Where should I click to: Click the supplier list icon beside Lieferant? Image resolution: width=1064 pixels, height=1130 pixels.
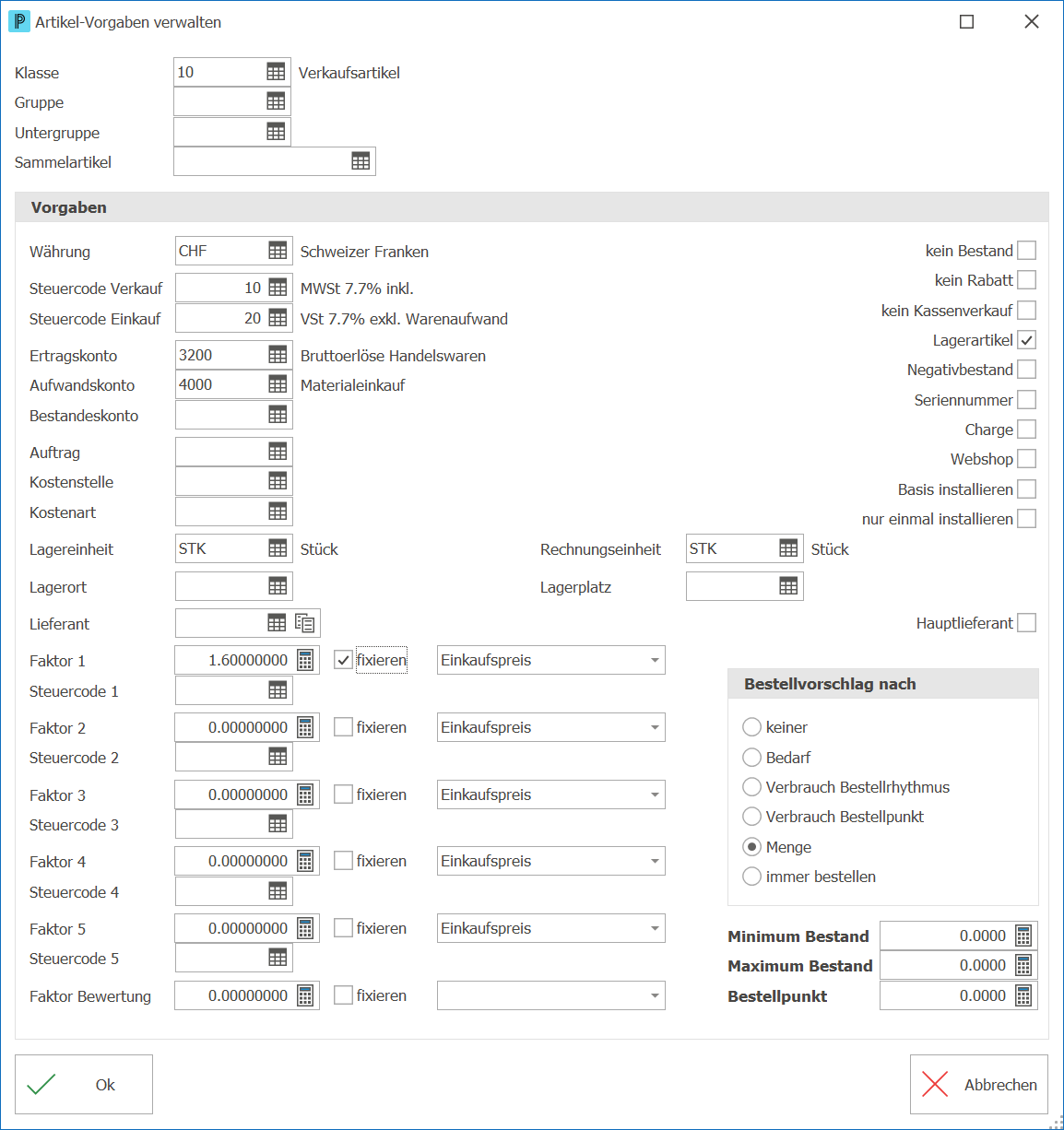[x=305, y=623]
